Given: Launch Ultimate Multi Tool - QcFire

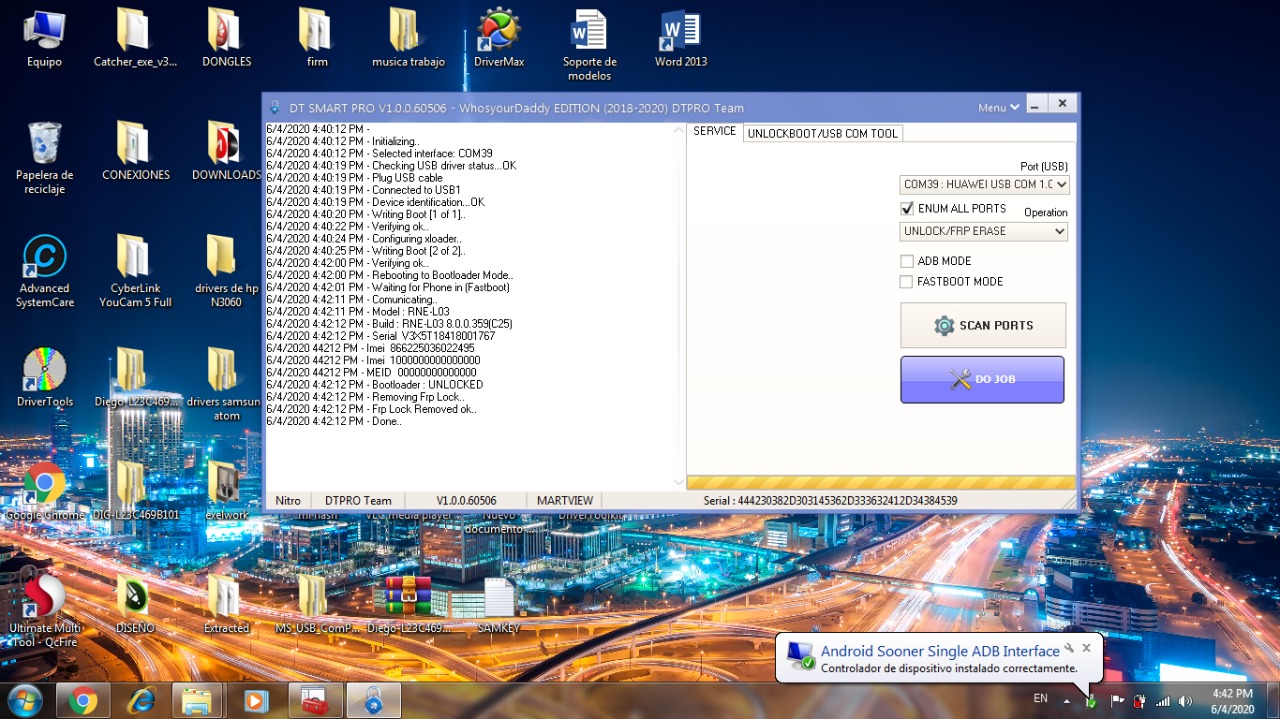Looking at the screenshot, I should pos(44,611).
